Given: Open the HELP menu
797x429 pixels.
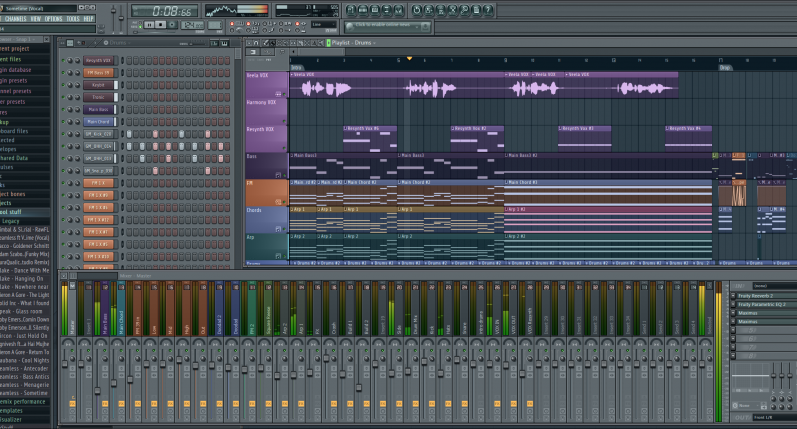Looking at the screenshot, I should tap(88, 19).
